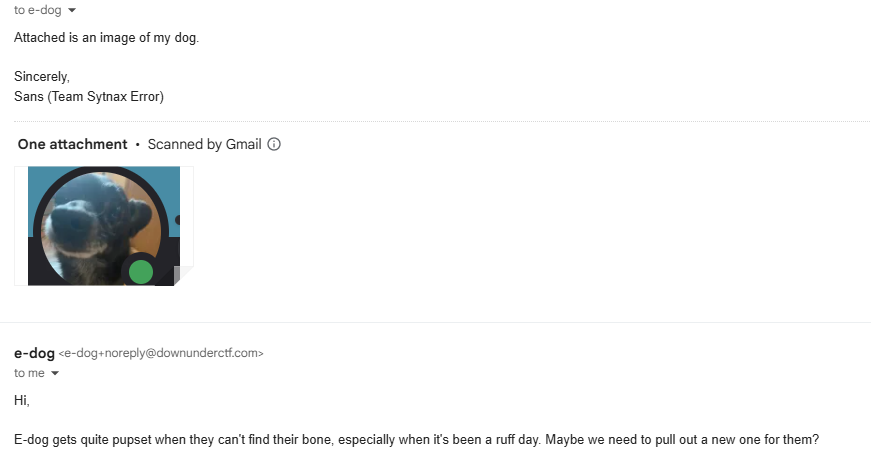Click the green status dot on attachment

point(141,271)
